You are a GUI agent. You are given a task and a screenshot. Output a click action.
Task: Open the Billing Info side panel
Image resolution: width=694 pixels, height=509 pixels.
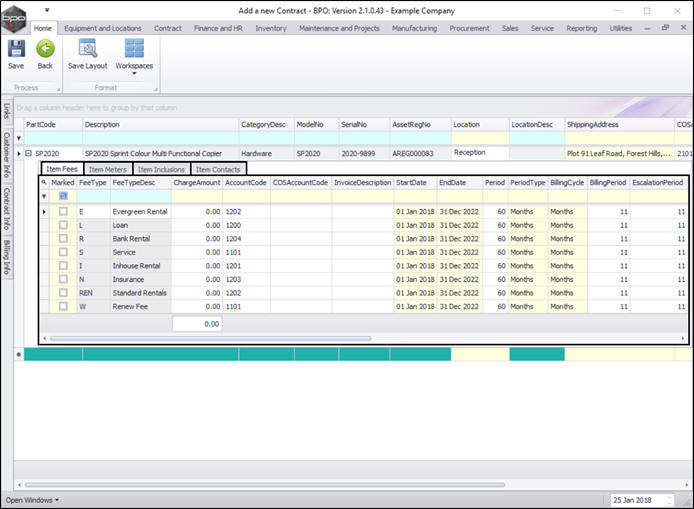[7, 257]
